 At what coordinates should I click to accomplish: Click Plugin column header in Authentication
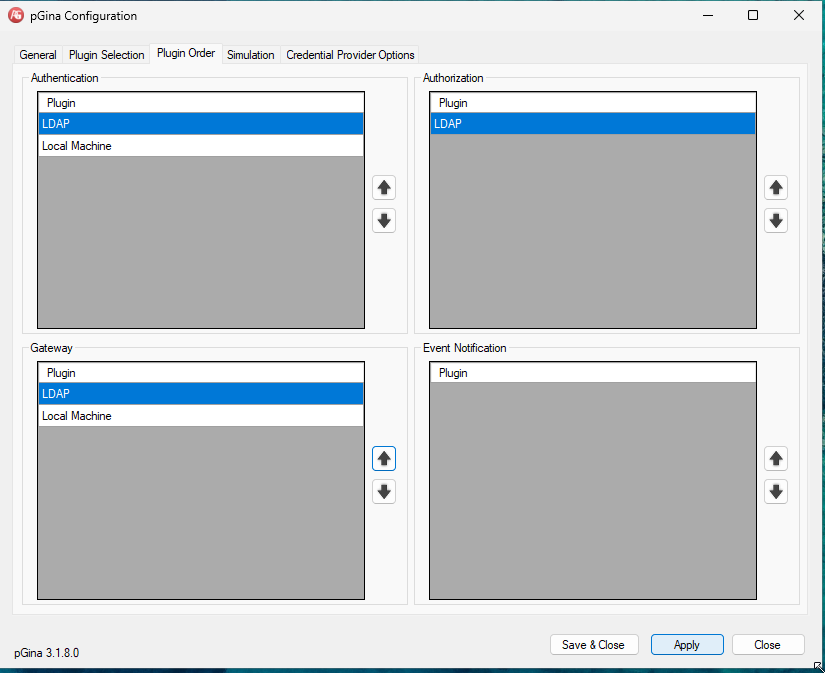click(201, 103)
